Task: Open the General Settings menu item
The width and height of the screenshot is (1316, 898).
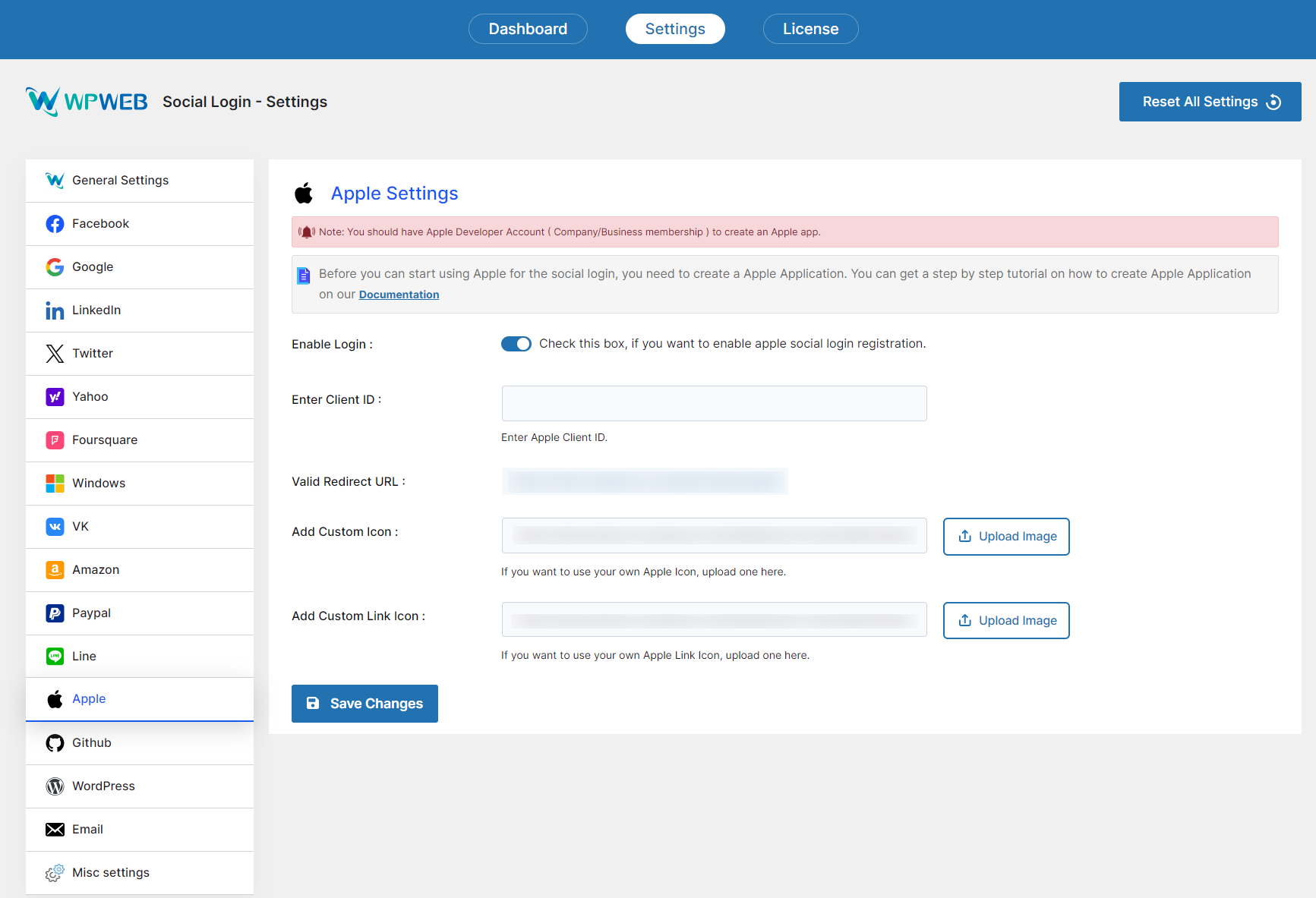Action: (x=120, y=181)
